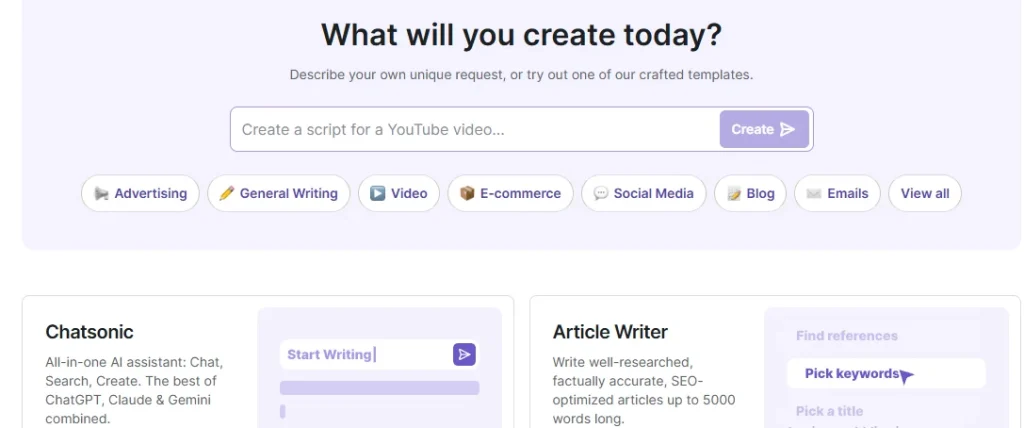
Task: Open the Article Writer card title
Action: (x=611, y=332)
